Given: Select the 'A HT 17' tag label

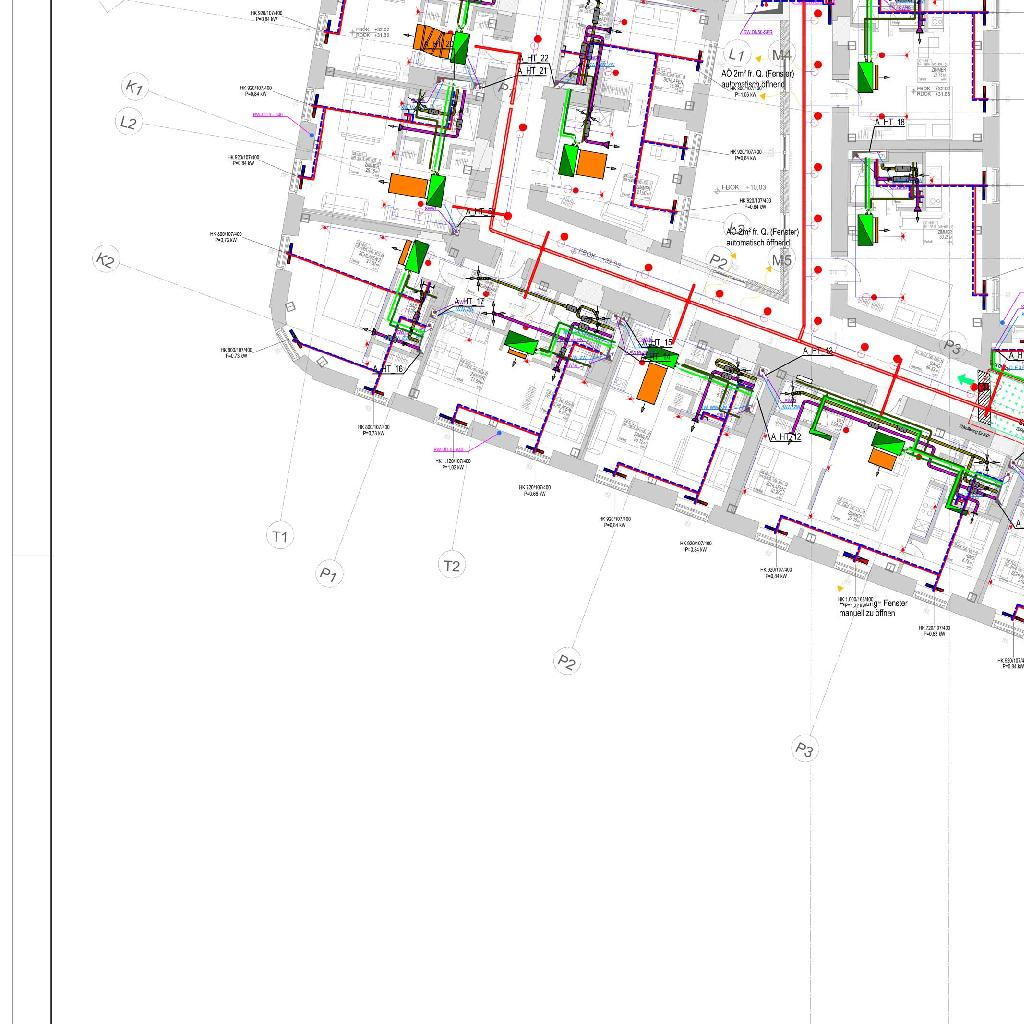Looking at the screenshot, I should click(469, 301).
